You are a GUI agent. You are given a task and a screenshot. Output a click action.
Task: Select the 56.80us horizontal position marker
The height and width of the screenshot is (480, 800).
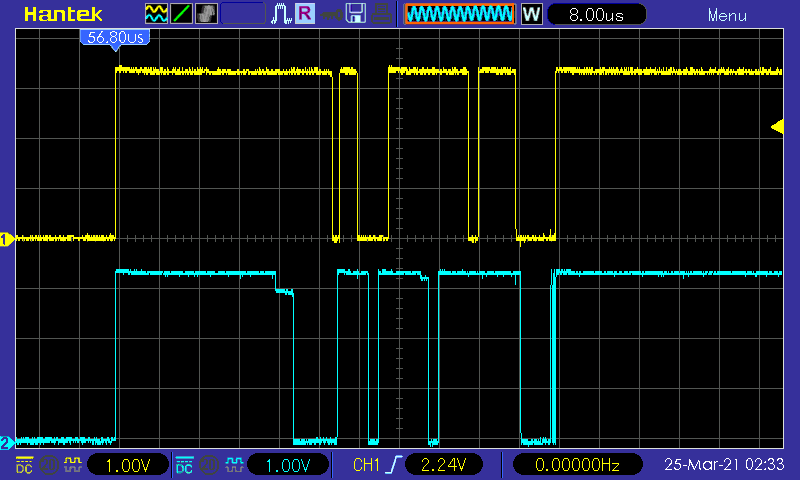point(115,39)
